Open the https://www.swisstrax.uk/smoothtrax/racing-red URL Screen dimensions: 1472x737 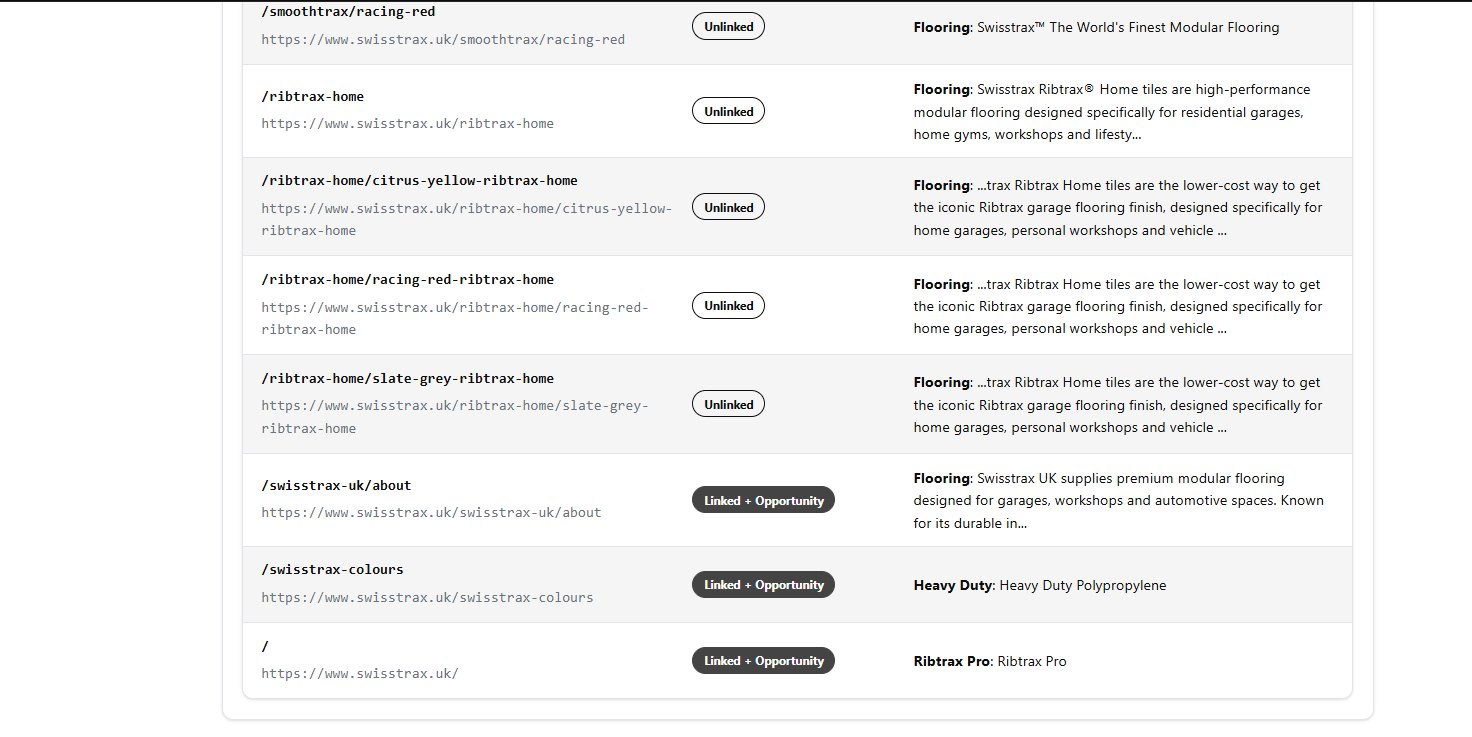tap(443, 40)
